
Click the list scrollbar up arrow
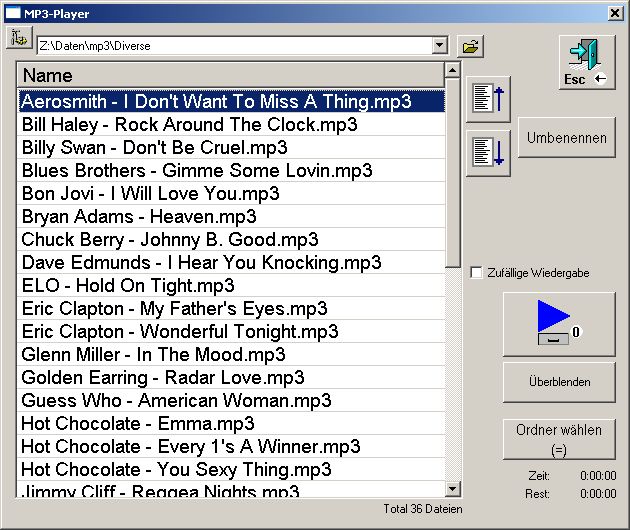452,71
